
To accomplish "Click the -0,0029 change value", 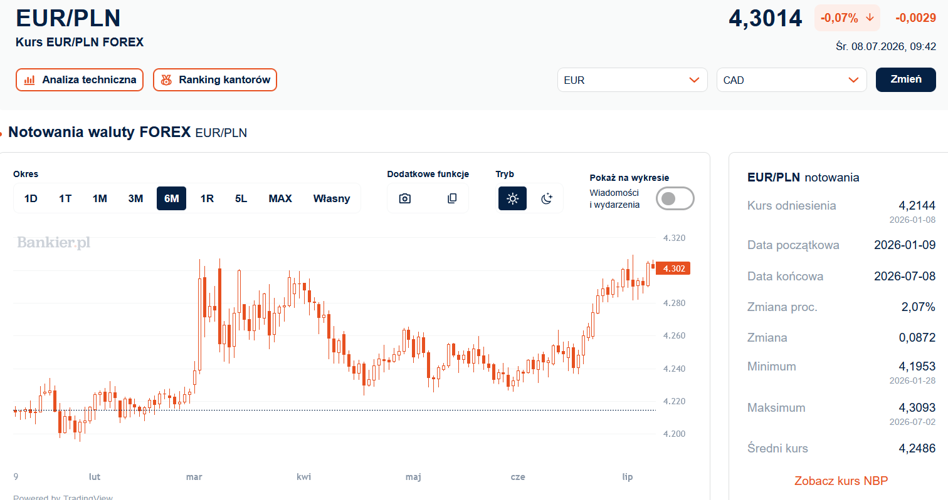I will (x=915, y=18).
